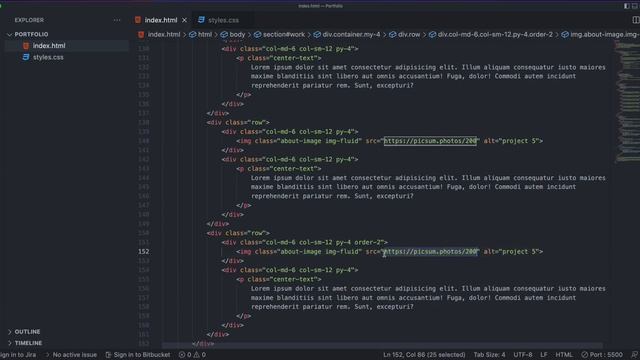The image size is (640, 360).
Task: Click the minimap code overview
Action: pos(628,102)
